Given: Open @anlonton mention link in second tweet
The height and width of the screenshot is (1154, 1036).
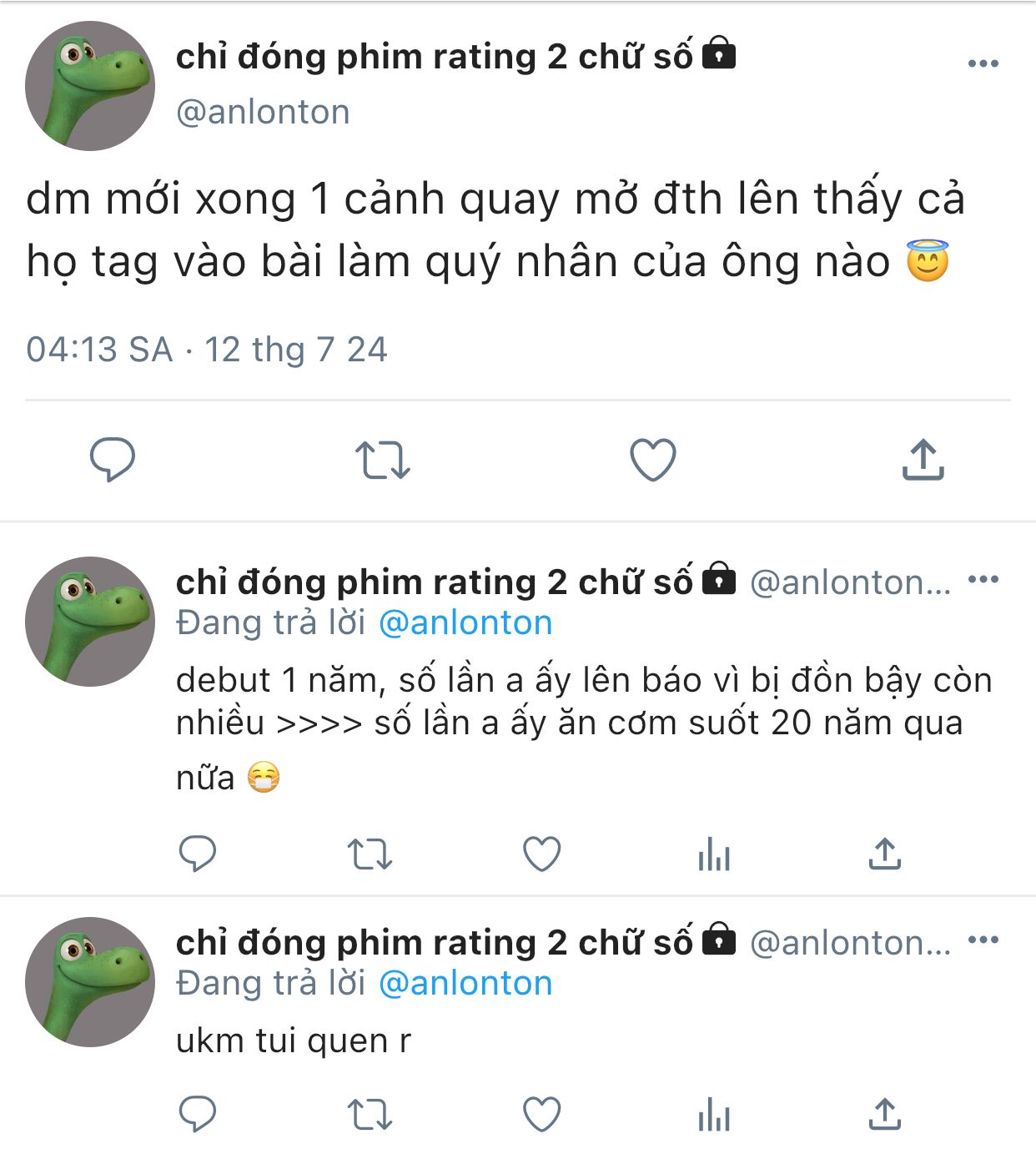Looking at the screenshot, I should click(465, 623).
